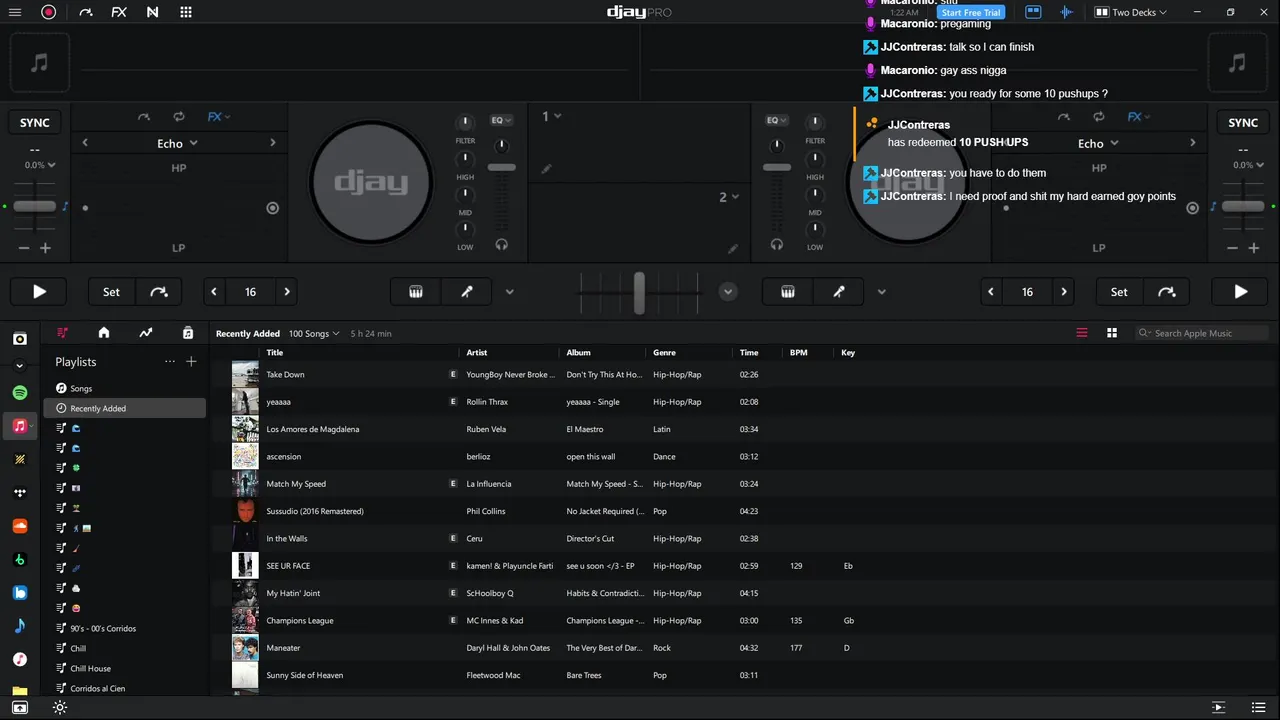This screenshot has height=720, width=1280.
Task: Open the Beatsource source in sidebar
Action: click(20, 593)
